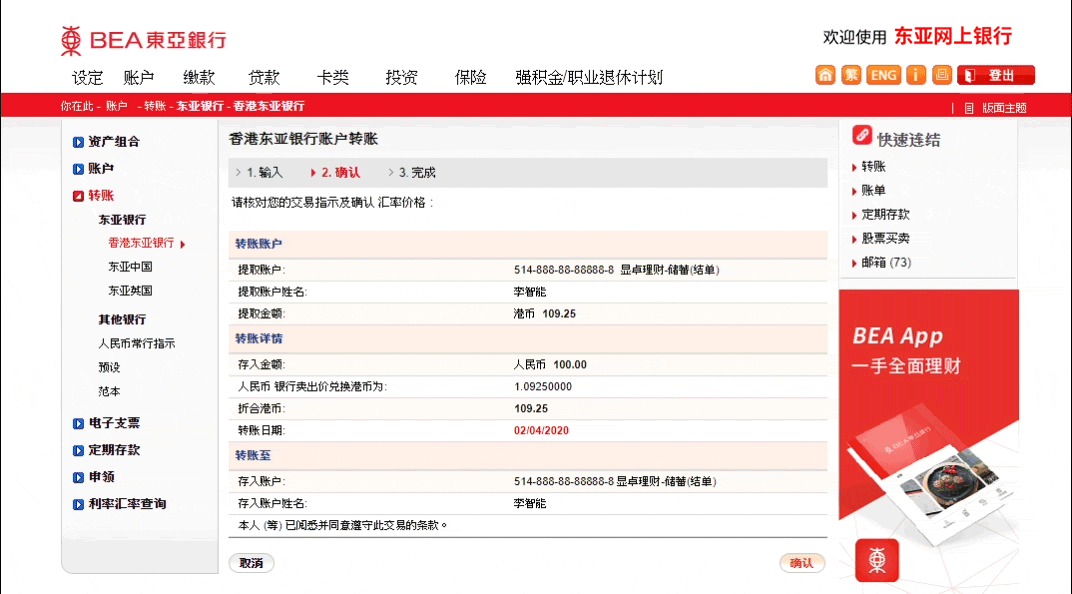The height and width of the screenshot is (594, 1072).
Task: Click the 快速连结 link icon
Action: 861,135
